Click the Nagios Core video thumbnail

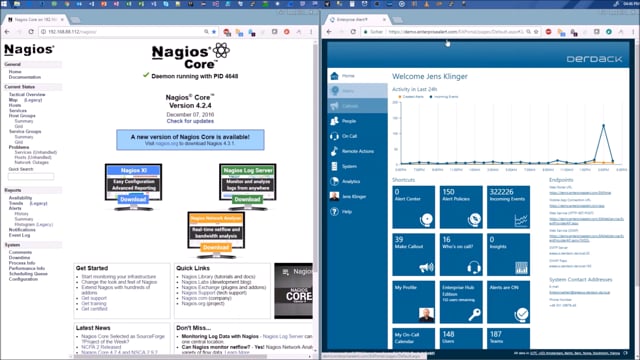(293, 291)
